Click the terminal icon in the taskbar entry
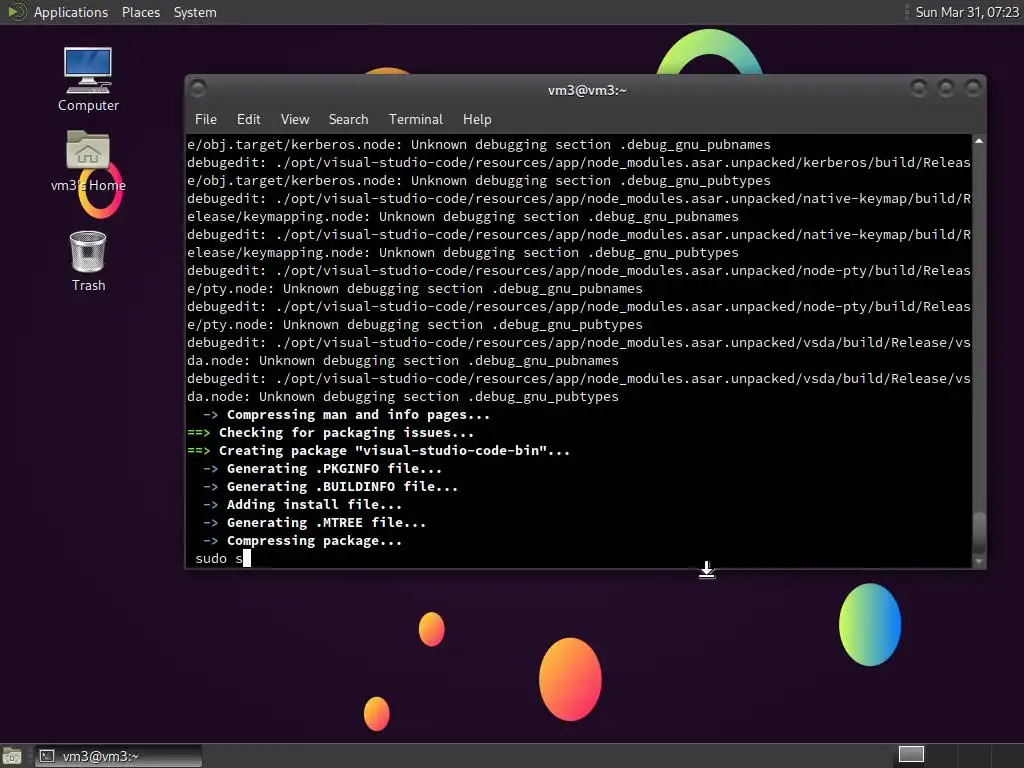The width and height of the screenshot is (1024, 768). (x=46, y=756)
